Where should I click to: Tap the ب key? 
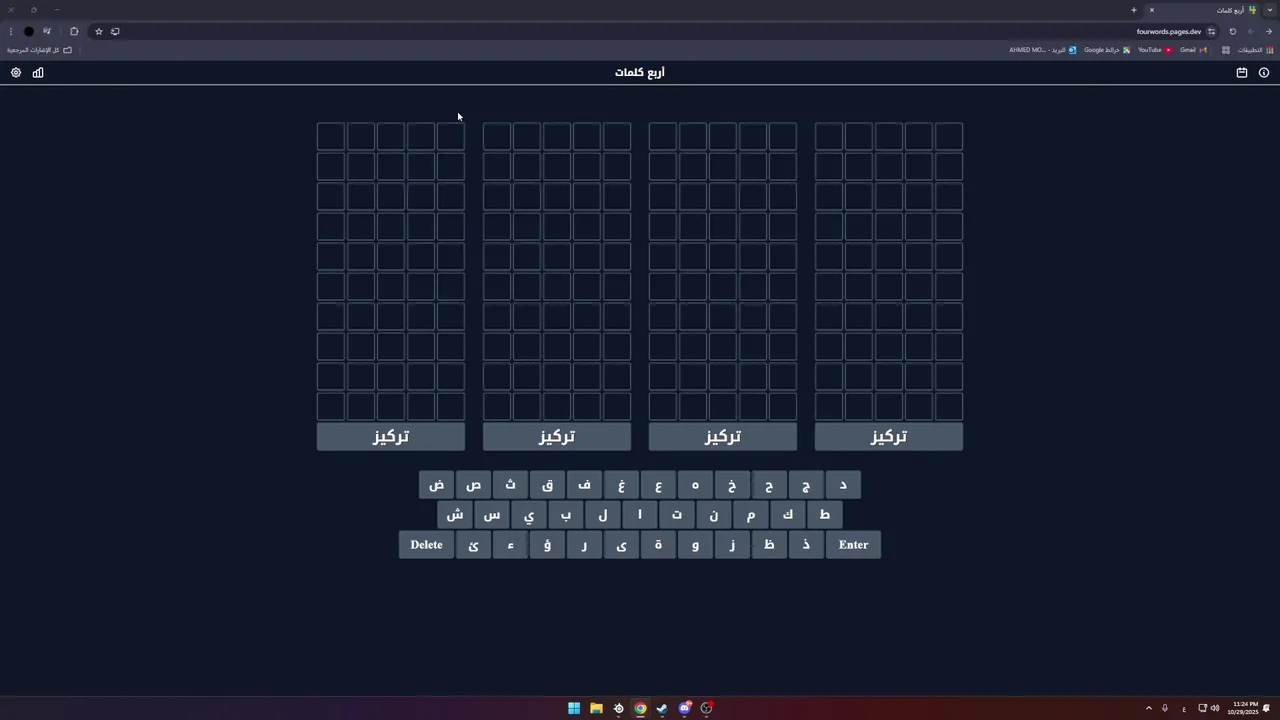pyautogui.click(x=566, y=515)
